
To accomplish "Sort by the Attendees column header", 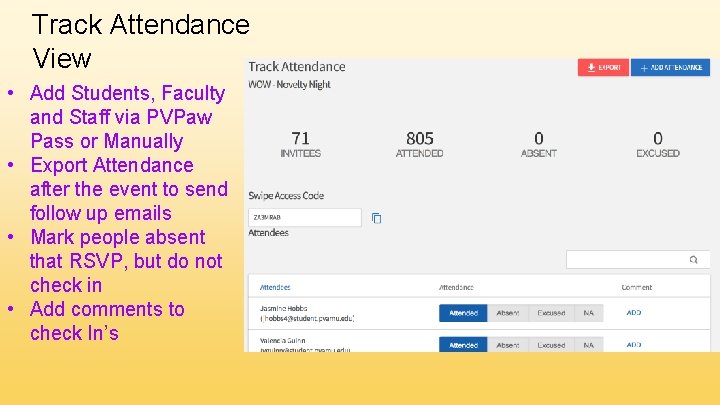I will [x=275, y=287].
